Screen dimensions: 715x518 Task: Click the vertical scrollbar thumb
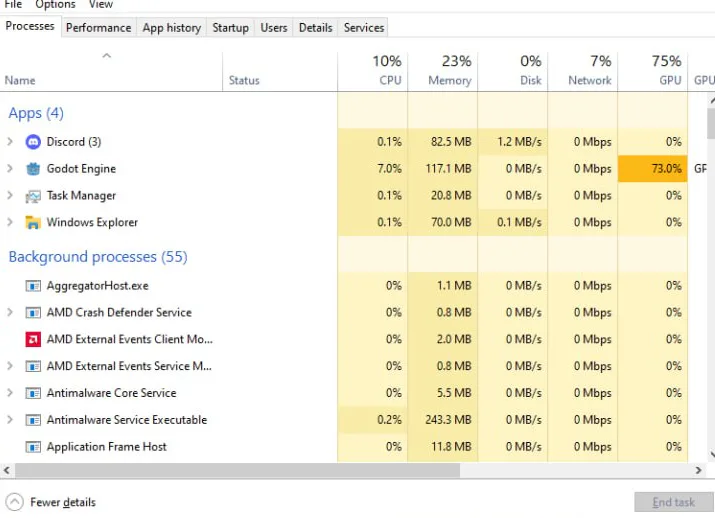point(711,124)
